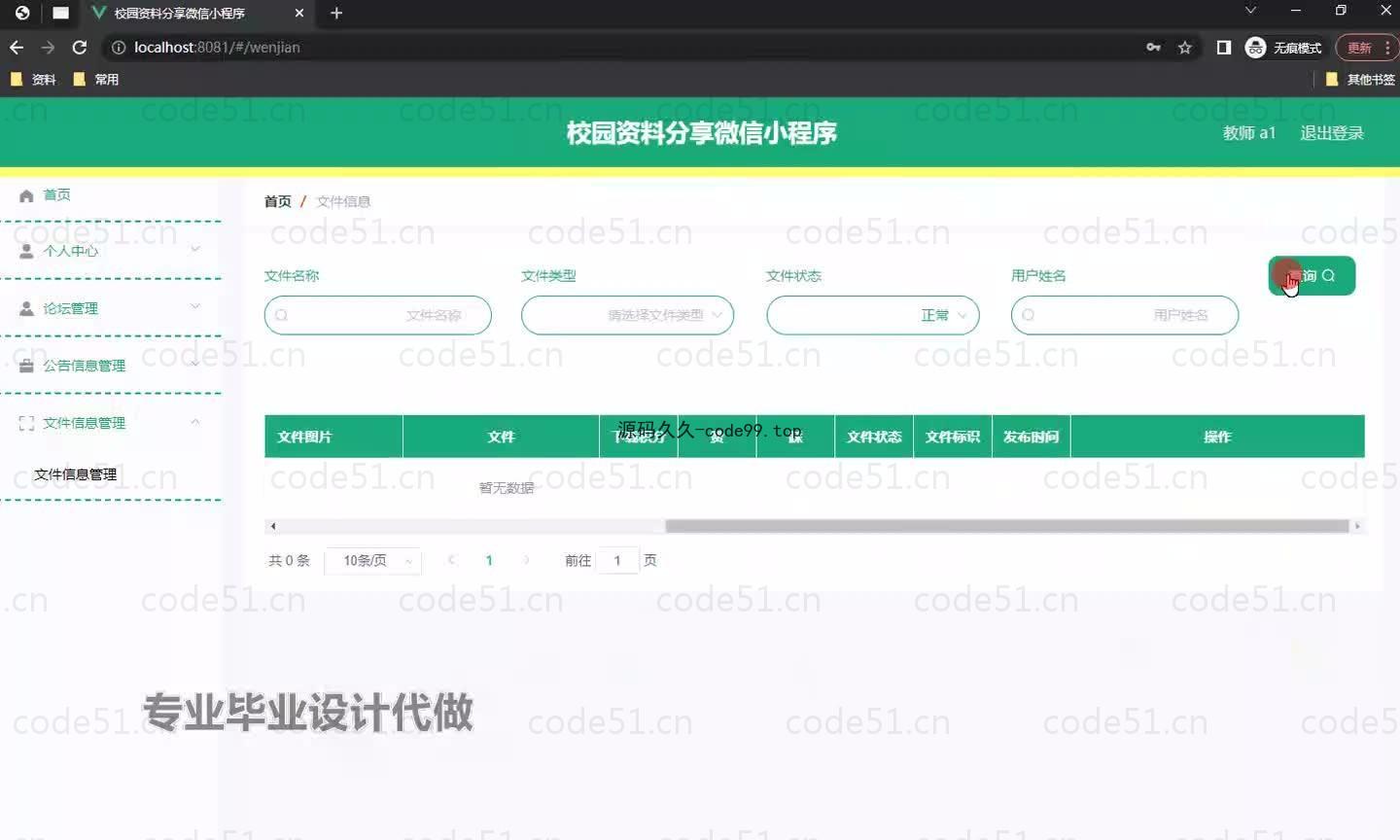This screenshot has width=1400, height=840.
Task: Click the incognito 无痕模式 icon
Action: (1255, 47)
